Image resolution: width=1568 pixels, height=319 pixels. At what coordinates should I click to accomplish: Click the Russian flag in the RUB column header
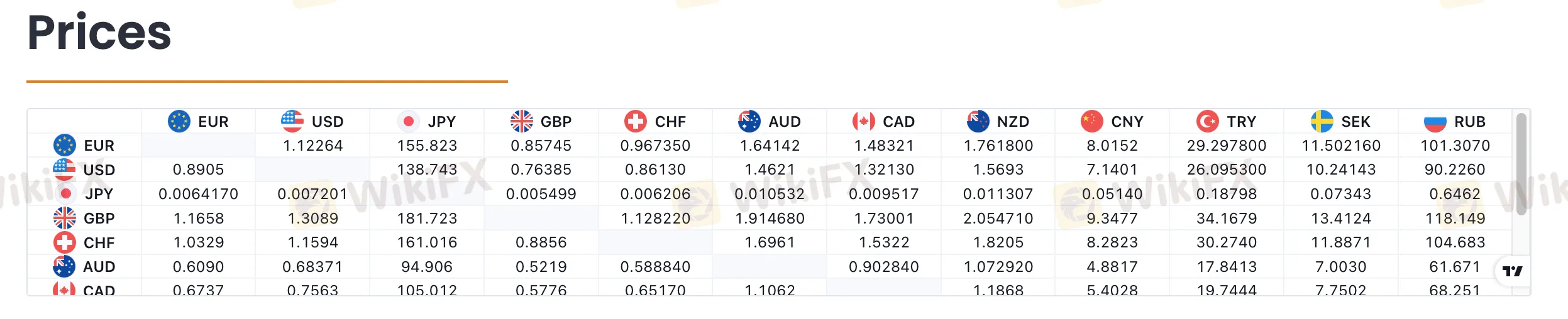coord(1435,121)
